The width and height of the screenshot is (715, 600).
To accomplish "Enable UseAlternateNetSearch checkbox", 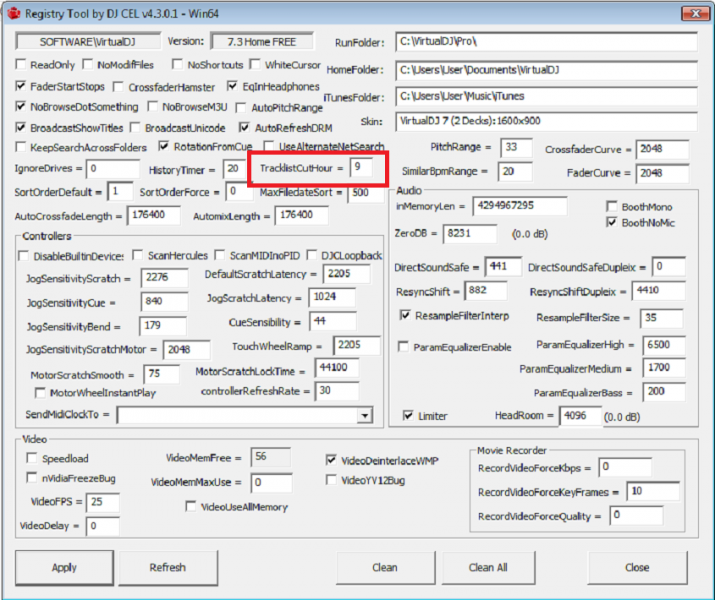I will click(269, 146).
